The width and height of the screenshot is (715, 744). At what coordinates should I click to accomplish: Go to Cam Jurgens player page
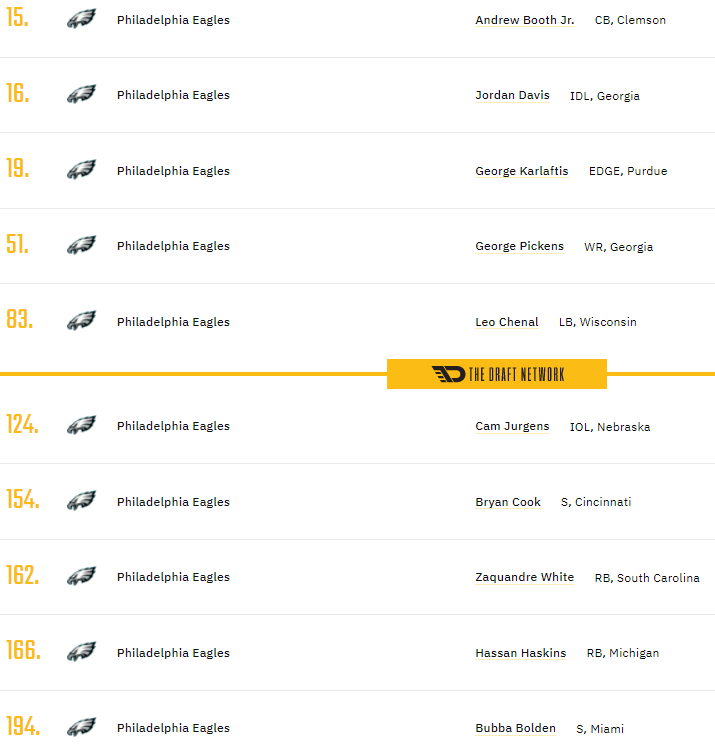point(512,426)
